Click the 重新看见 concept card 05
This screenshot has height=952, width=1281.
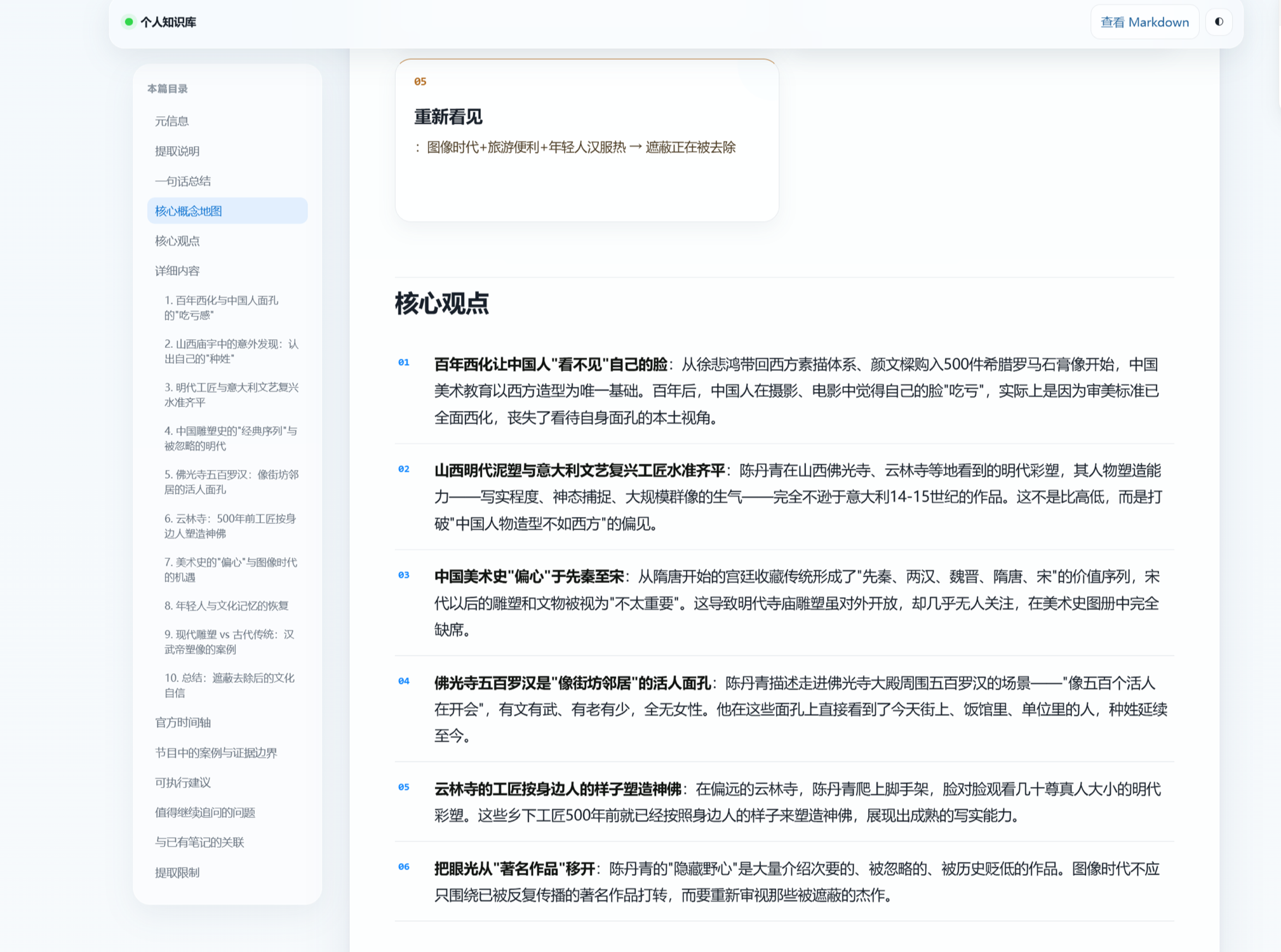[587, 140]
